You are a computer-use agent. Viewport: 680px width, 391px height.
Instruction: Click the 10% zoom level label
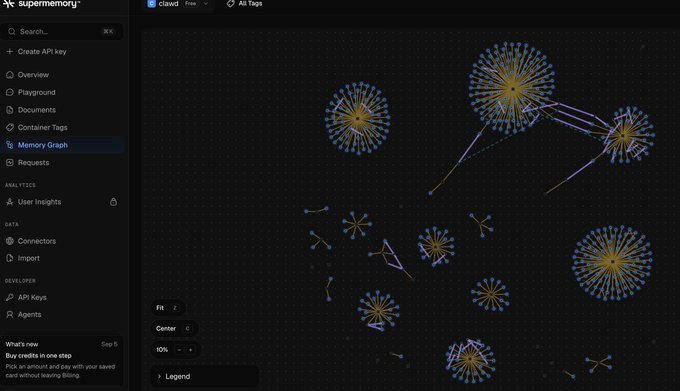click(162, 350)
